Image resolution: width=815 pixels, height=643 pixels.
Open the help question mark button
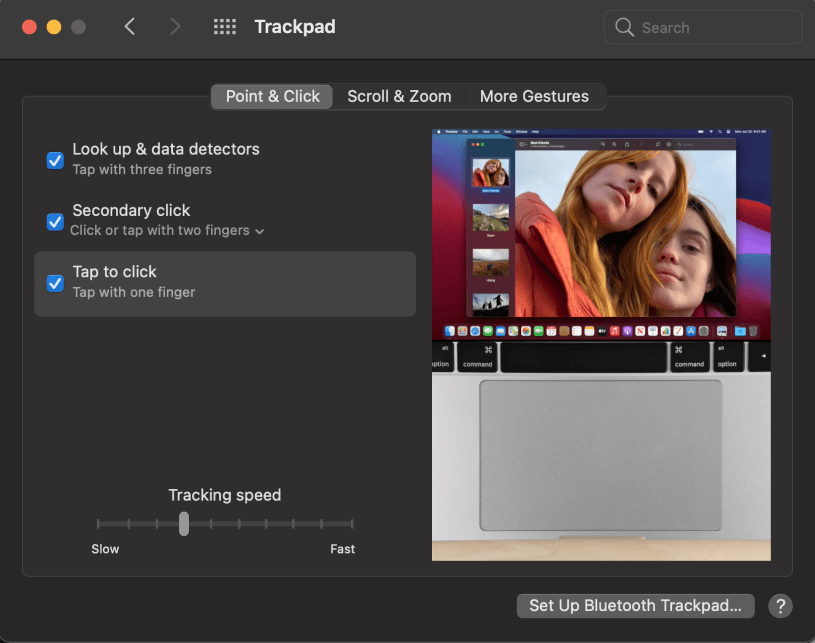click(780, 606)
